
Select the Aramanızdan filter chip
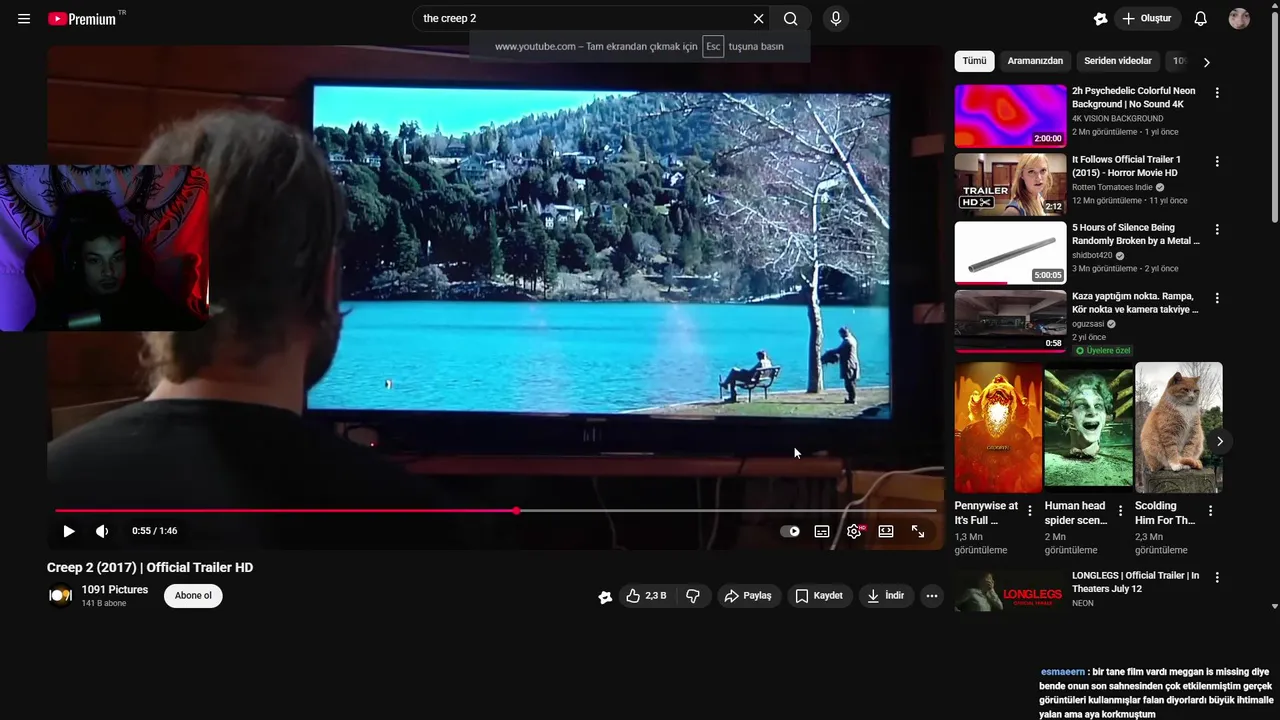point(1035,61)
